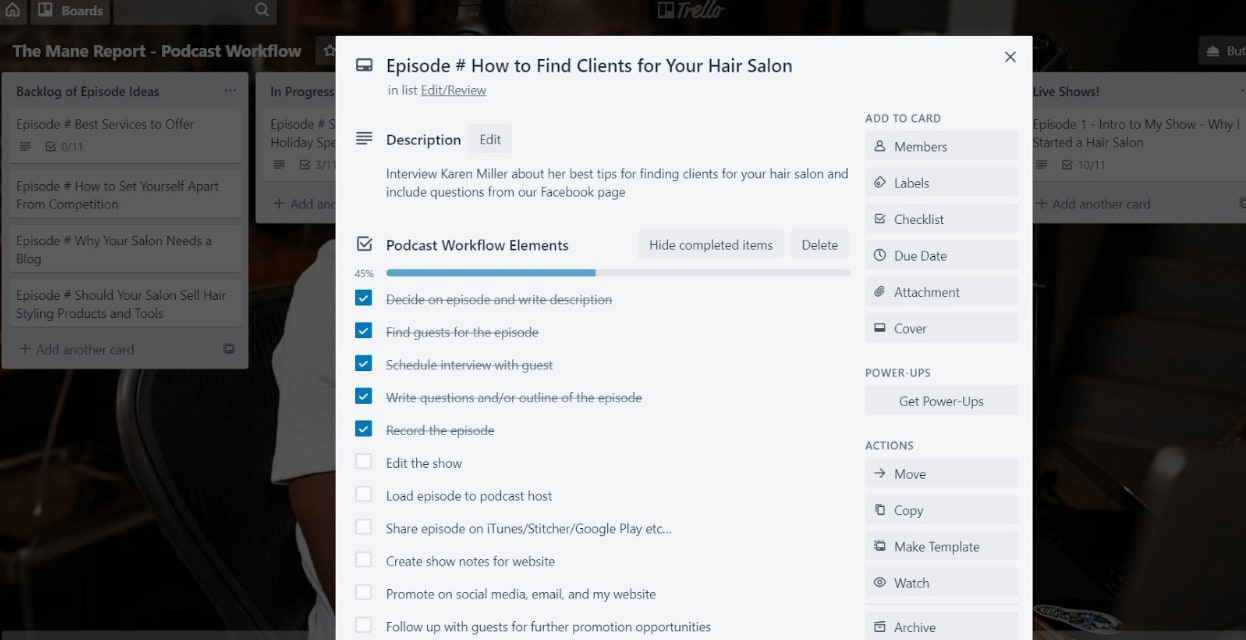Uncheck Schedule interview with guest
Viewport: 1246px width, 640px height.
364,365
